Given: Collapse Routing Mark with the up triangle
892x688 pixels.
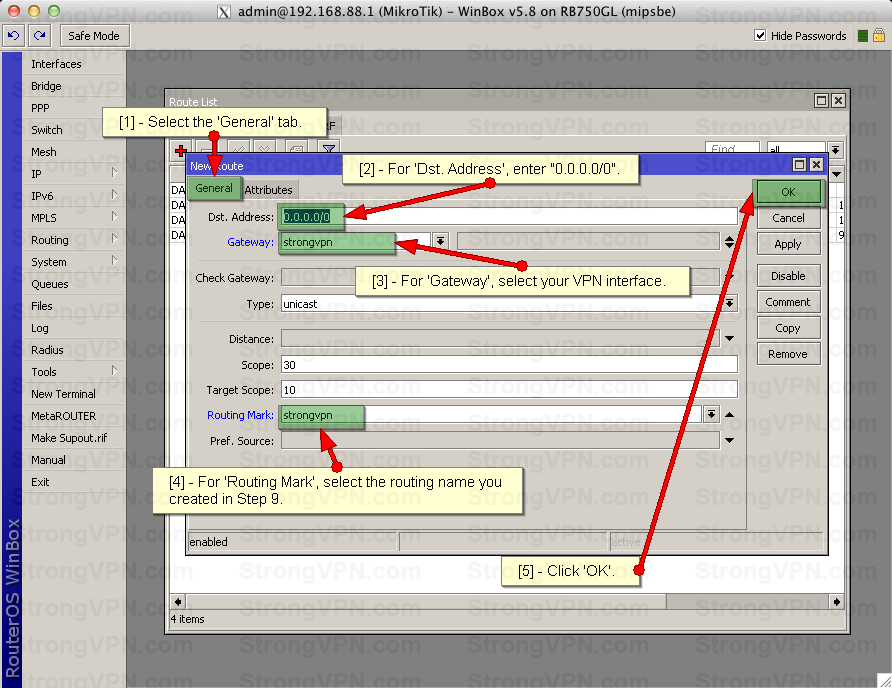Looking at the screenshot, I should pos(729,414).
